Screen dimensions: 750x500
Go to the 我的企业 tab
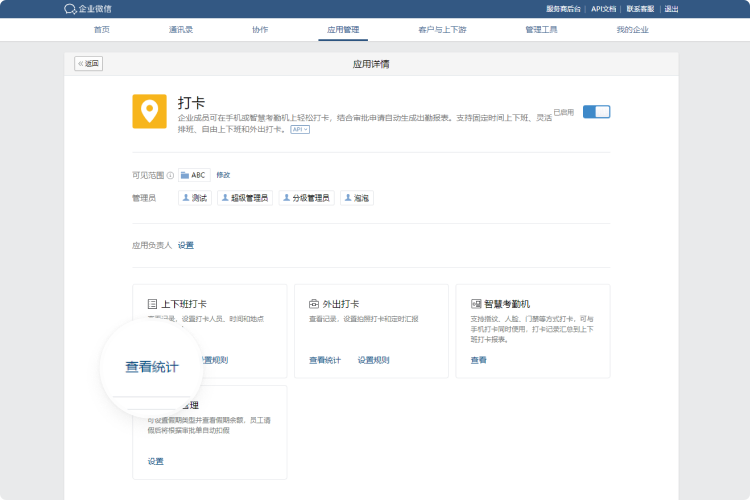632,30
